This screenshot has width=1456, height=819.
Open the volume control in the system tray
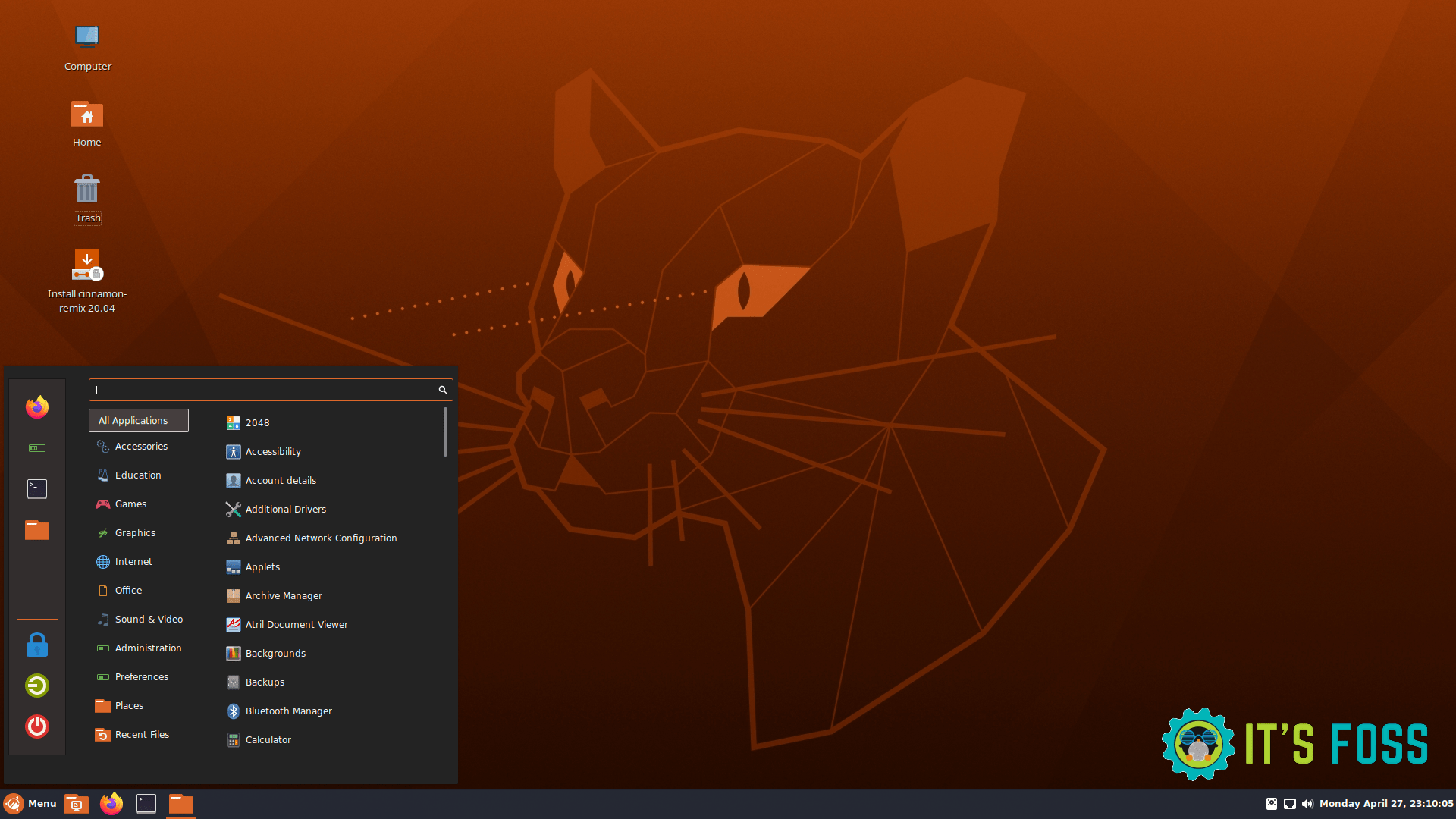point(1307,803)
